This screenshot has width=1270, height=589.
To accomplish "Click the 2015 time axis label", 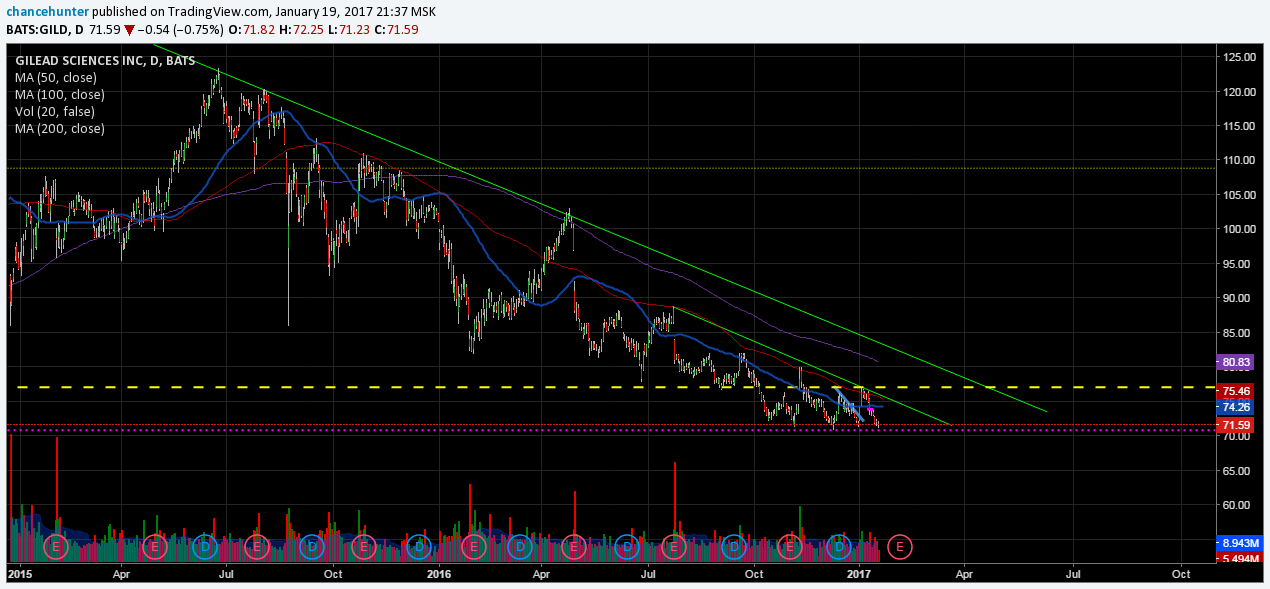I will pos(21,575).
